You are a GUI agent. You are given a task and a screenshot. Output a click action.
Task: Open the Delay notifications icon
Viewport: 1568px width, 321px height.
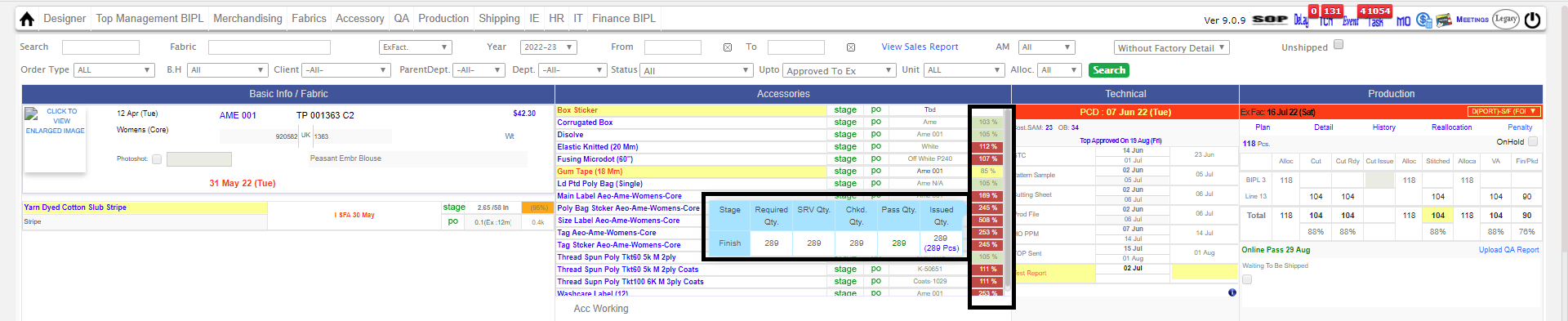pyautogui.click(x=1301, y=20)
